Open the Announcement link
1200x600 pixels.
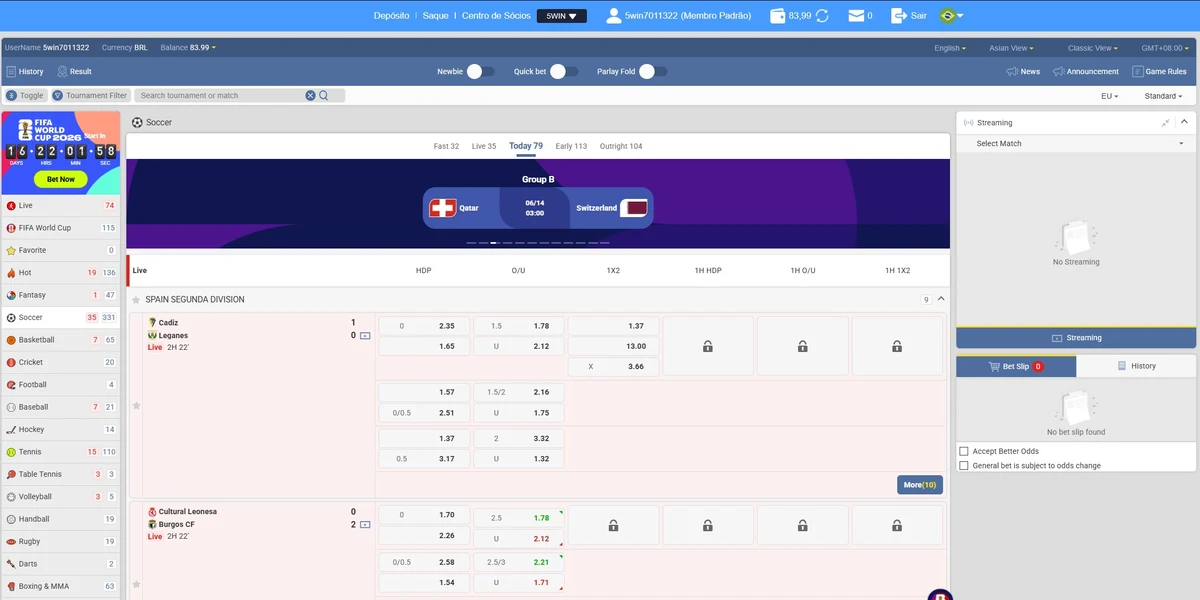pos(1085,72)
